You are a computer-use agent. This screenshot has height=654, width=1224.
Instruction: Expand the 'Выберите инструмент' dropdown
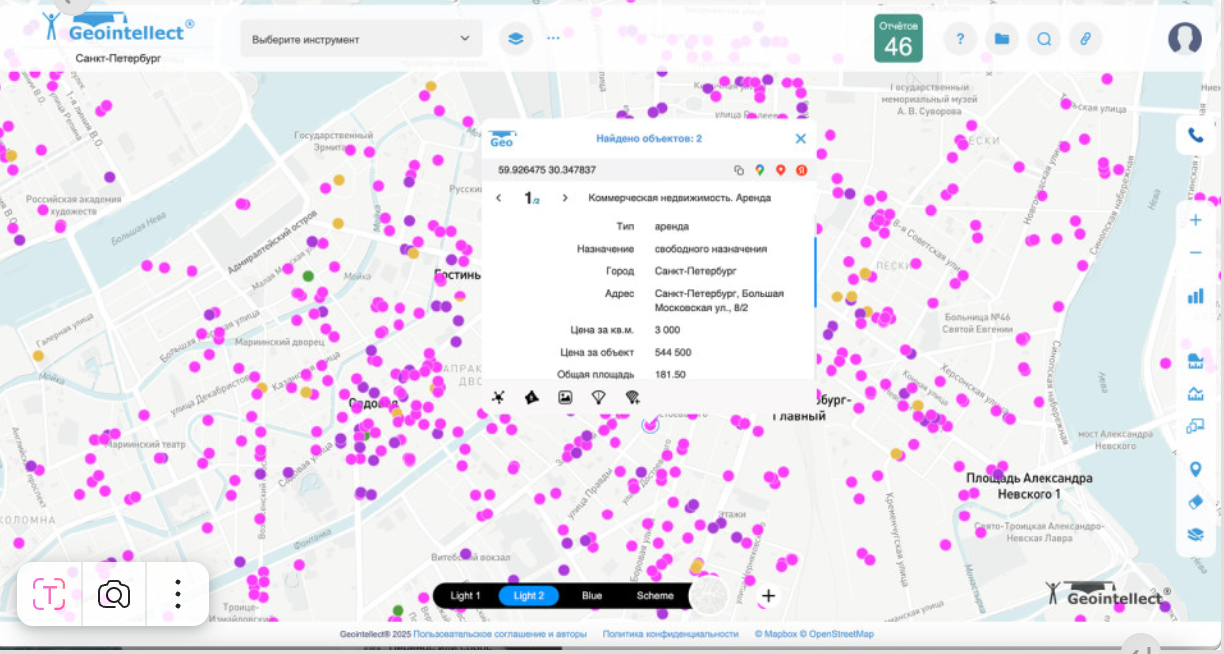click(361, 39)
